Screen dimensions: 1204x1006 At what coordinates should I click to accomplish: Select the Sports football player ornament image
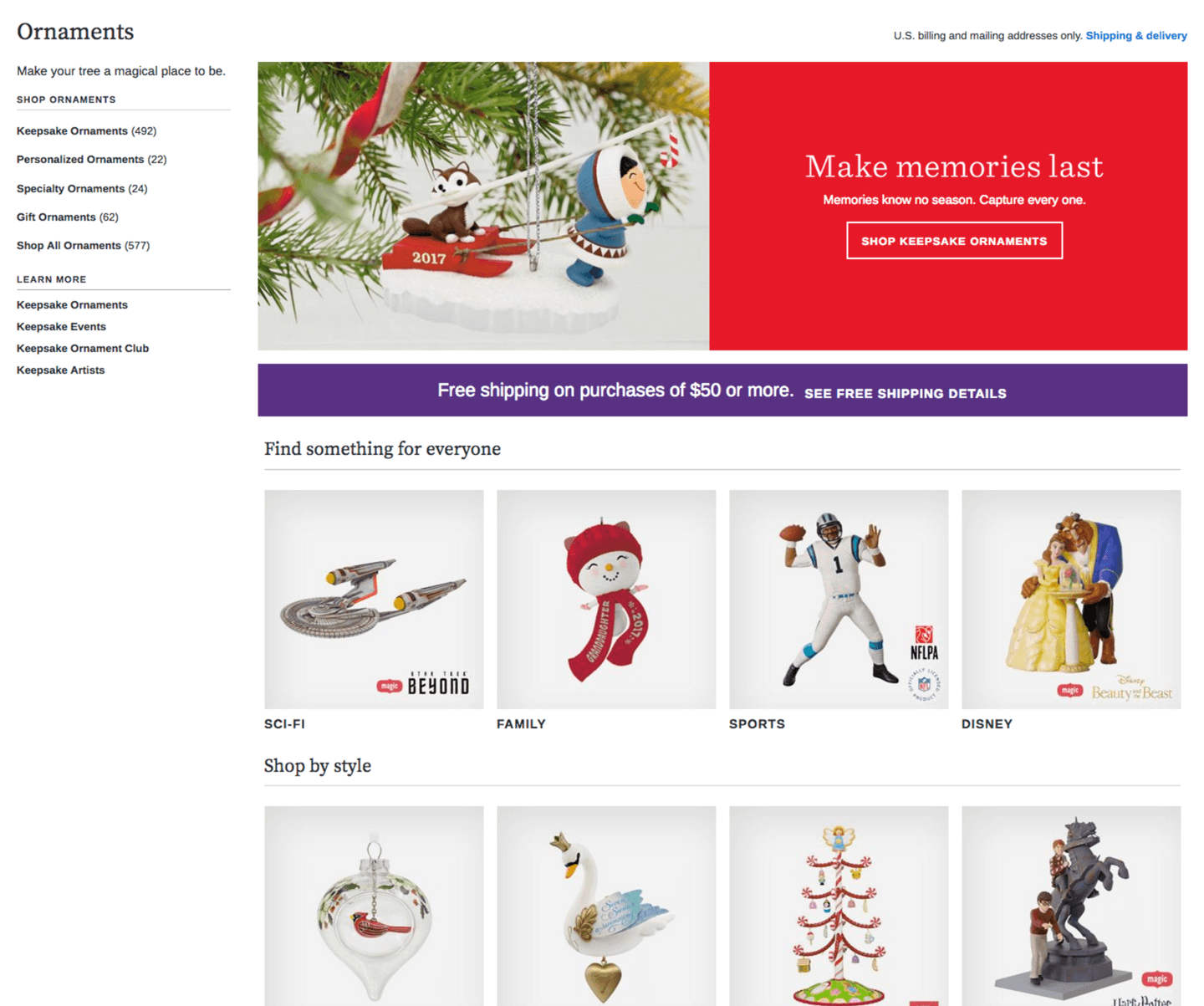point(839,599)
